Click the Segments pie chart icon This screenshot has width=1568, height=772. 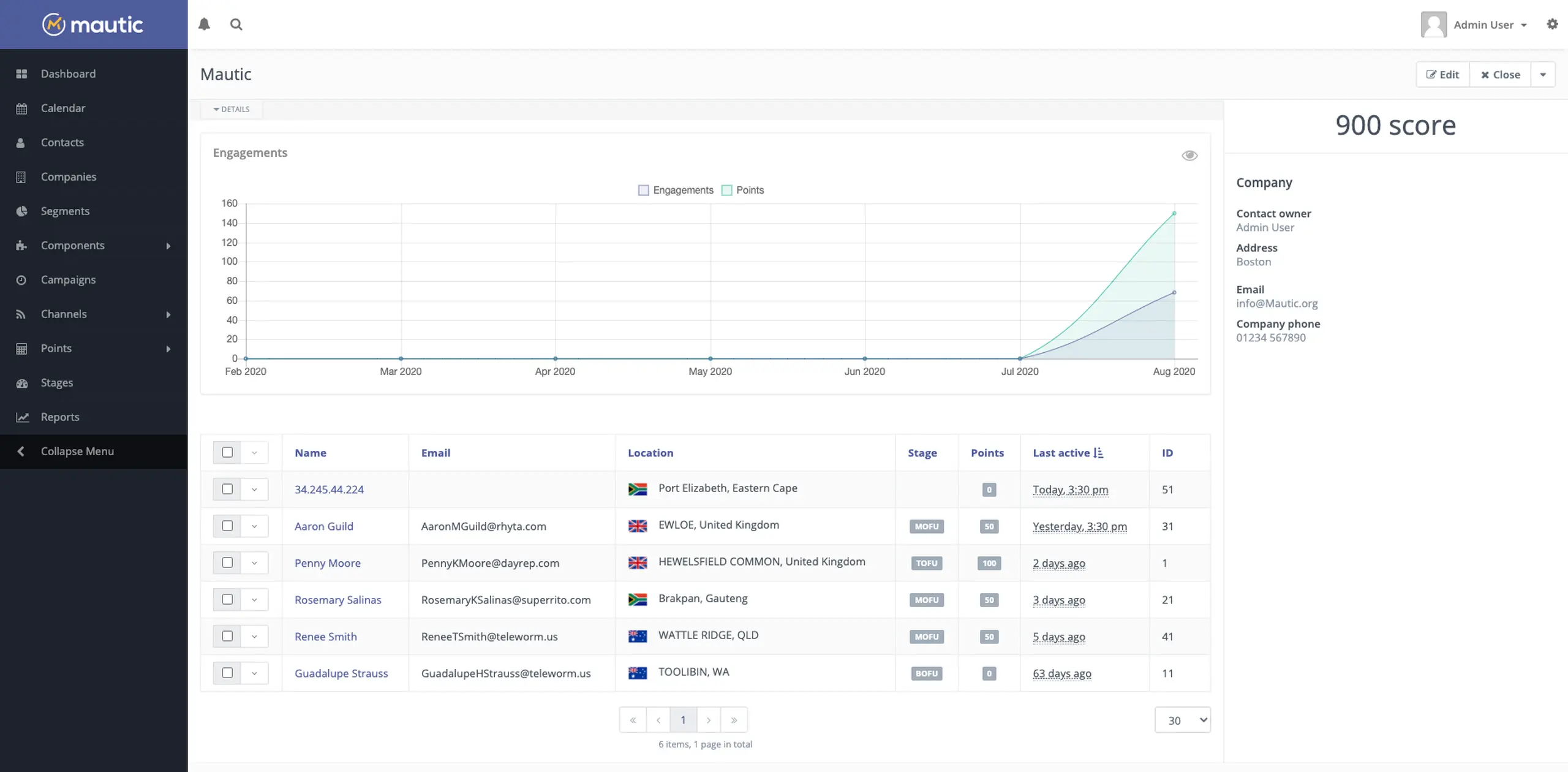(21, 211)
